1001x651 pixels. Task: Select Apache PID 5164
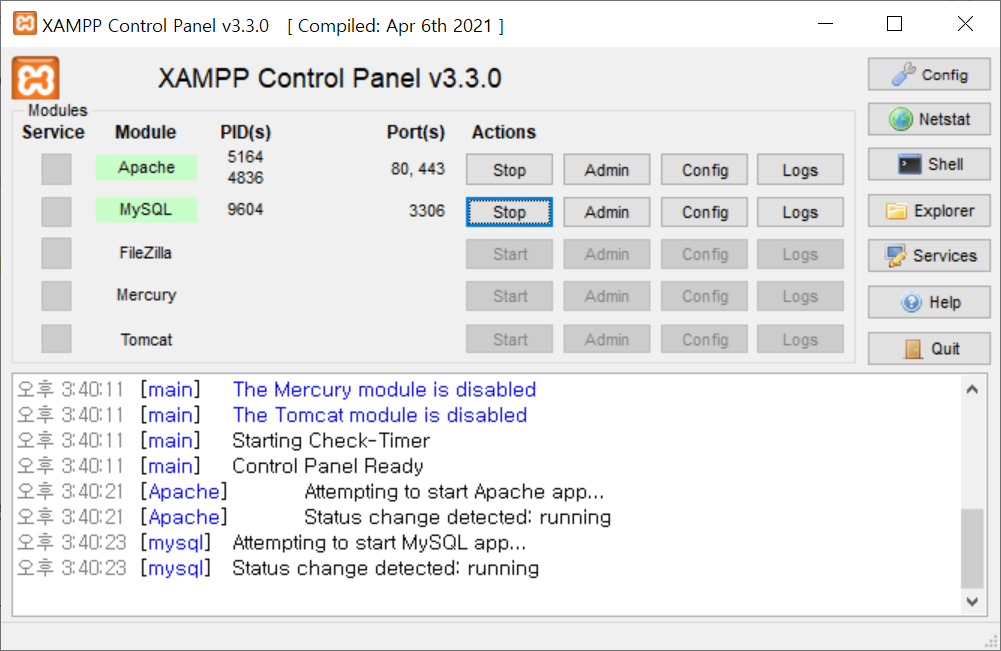coord(245,157)
